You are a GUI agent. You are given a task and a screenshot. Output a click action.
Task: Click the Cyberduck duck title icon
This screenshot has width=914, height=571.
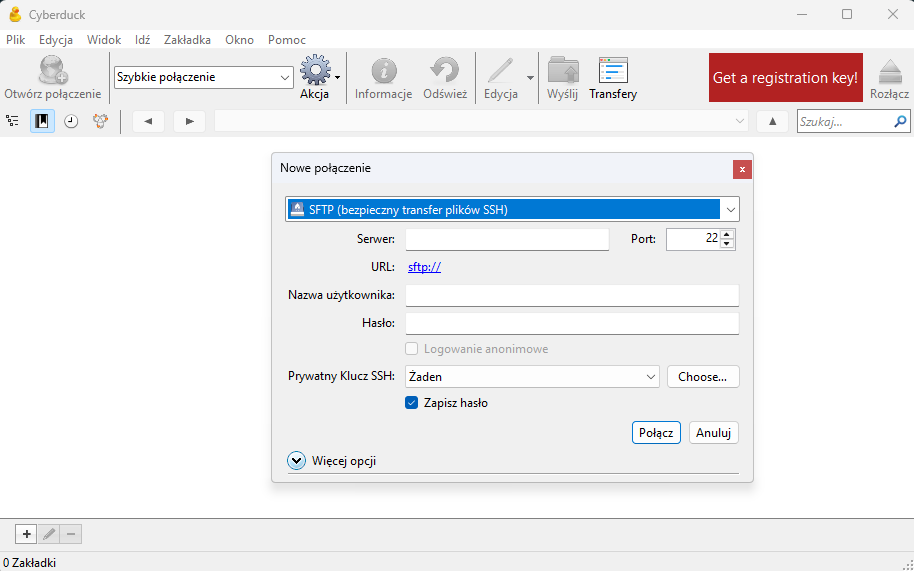click(x=15, y=15)
